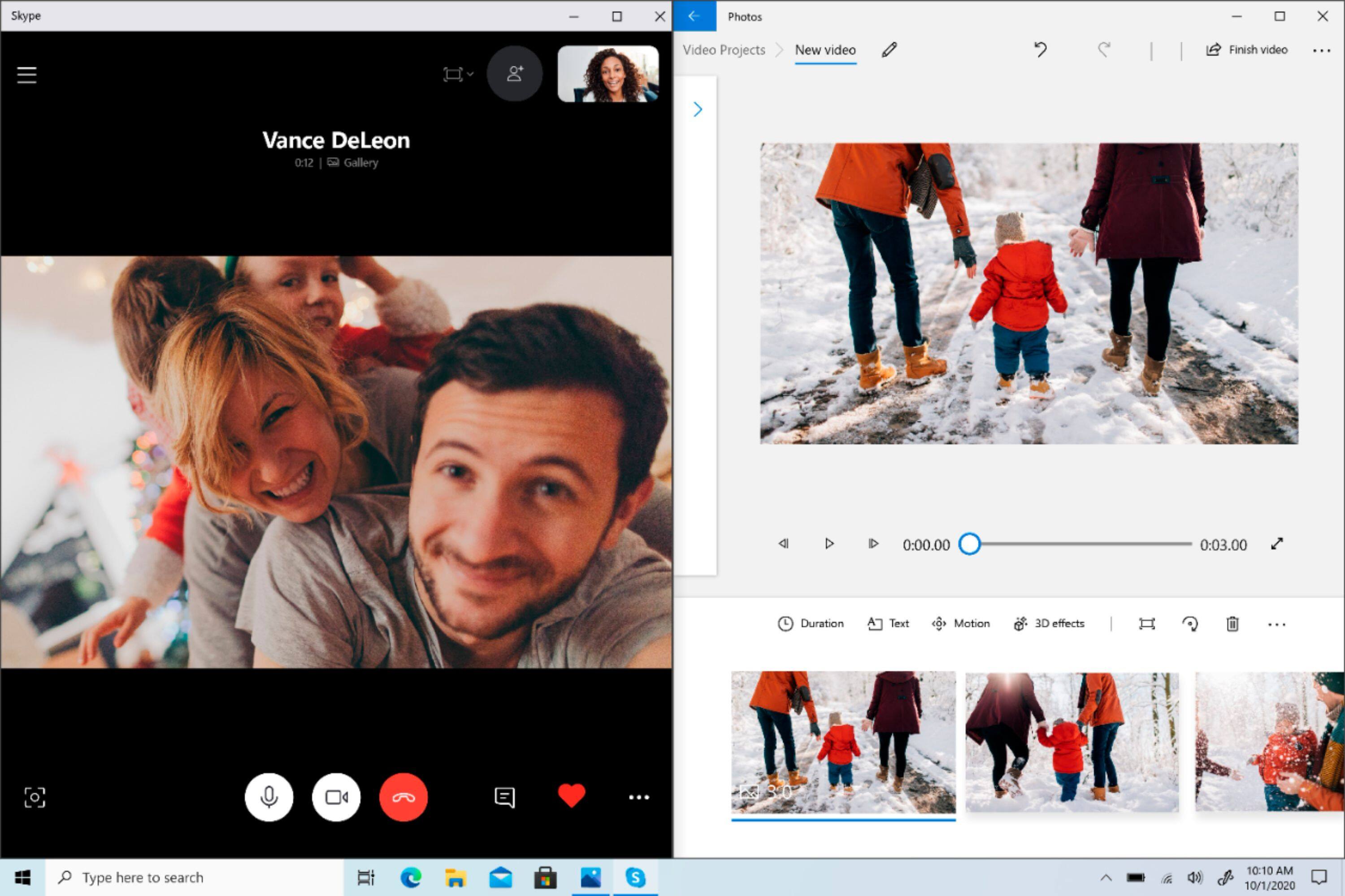Click the remove black bars icon
This screenshot has height=896, width=1345.
coord(1147,623)
